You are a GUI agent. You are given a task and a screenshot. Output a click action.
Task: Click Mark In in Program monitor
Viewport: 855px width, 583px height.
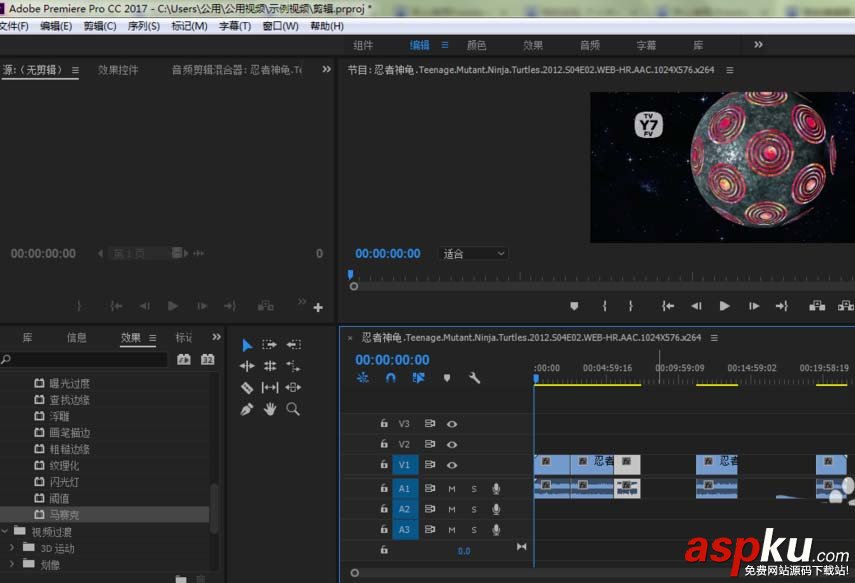pyautogui.click(x=605, y=306)
